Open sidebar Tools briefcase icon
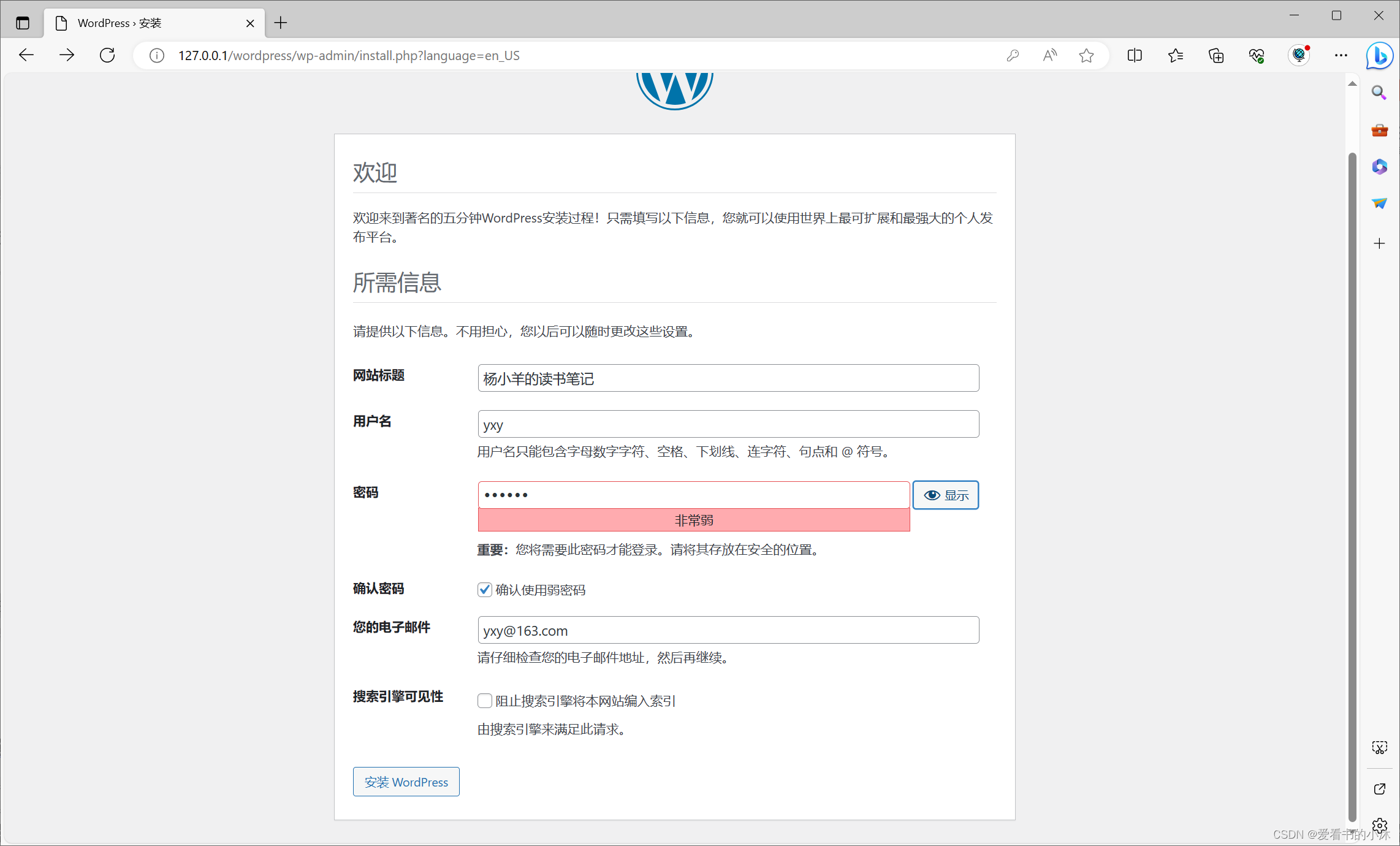Image resolution: width=1400 pixels, height=846 pixels. 1379,130
